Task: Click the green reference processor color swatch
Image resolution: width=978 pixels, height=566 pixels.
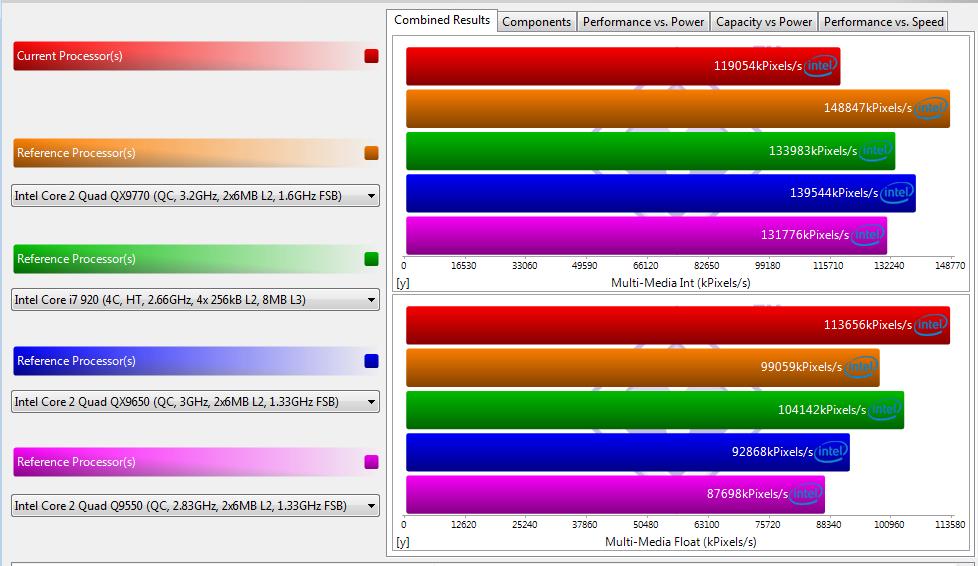Action: pyautogui.click(x=372, y=259)
